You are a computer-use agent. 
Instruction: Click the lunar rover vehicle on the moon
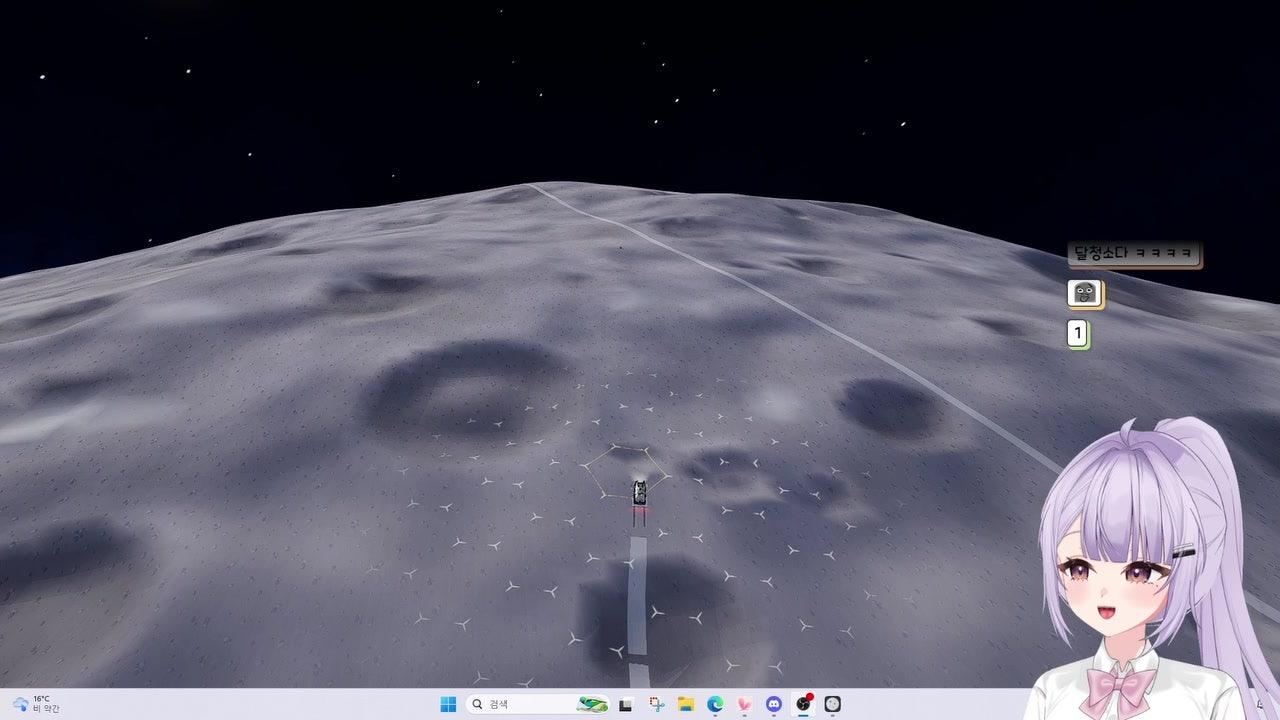639,492
